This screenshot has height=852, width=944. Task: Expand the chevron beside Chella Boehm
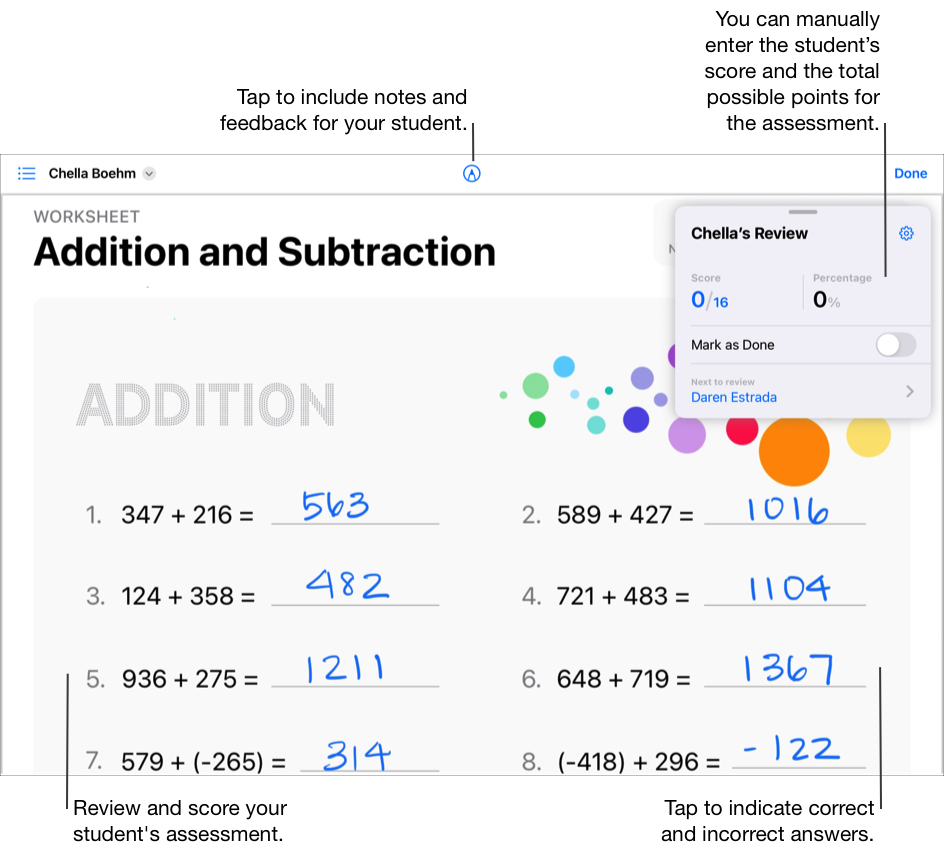coord(149,173)
